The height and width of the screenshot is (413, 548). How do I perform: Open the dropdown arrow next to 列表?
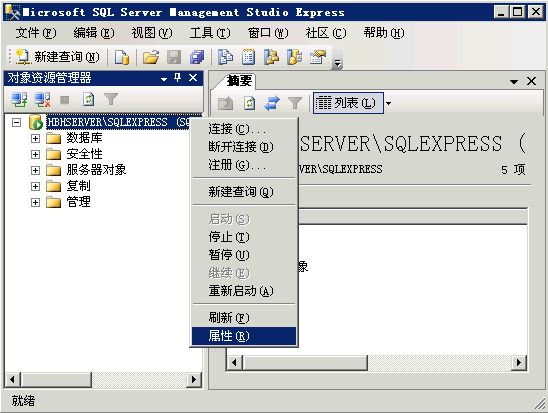[x=388, y=103]
